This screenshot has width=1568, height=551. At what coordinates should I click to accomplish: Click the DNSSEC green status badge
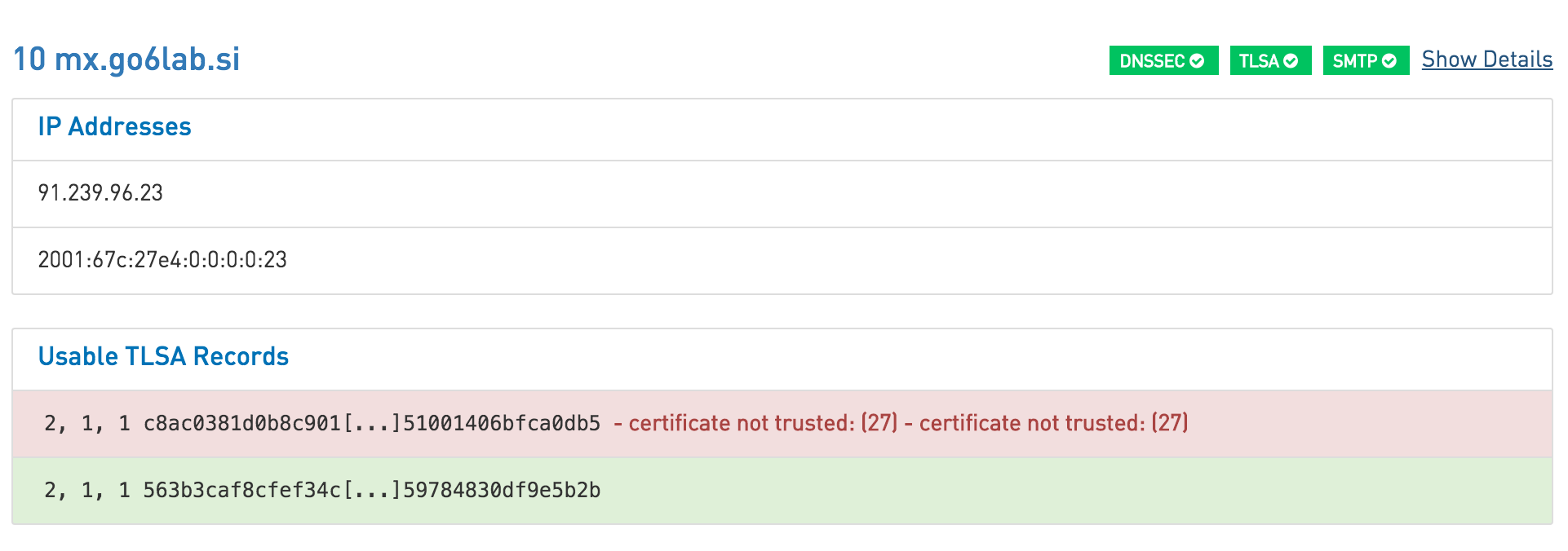(1163, 60)
